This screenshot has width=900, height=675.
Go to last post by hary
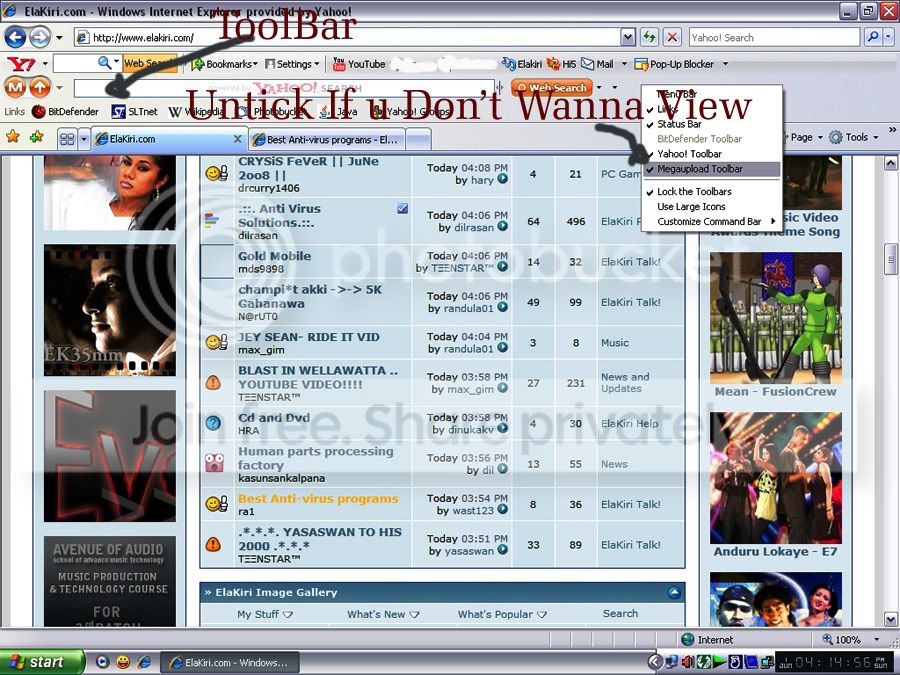point(502,180)
